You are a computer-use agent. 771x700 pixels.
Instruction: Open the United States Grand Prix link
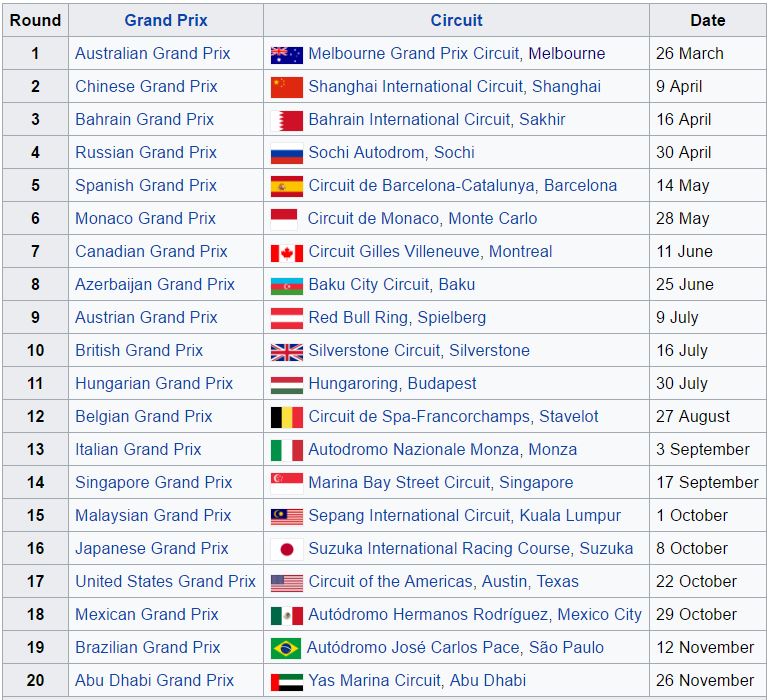tap(165, 581)
